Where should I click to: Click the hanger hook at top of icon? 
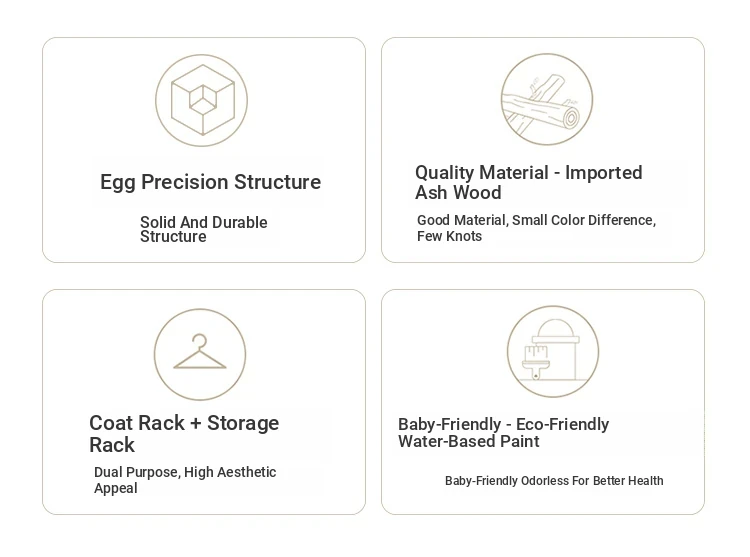click(x=199, y=341)
